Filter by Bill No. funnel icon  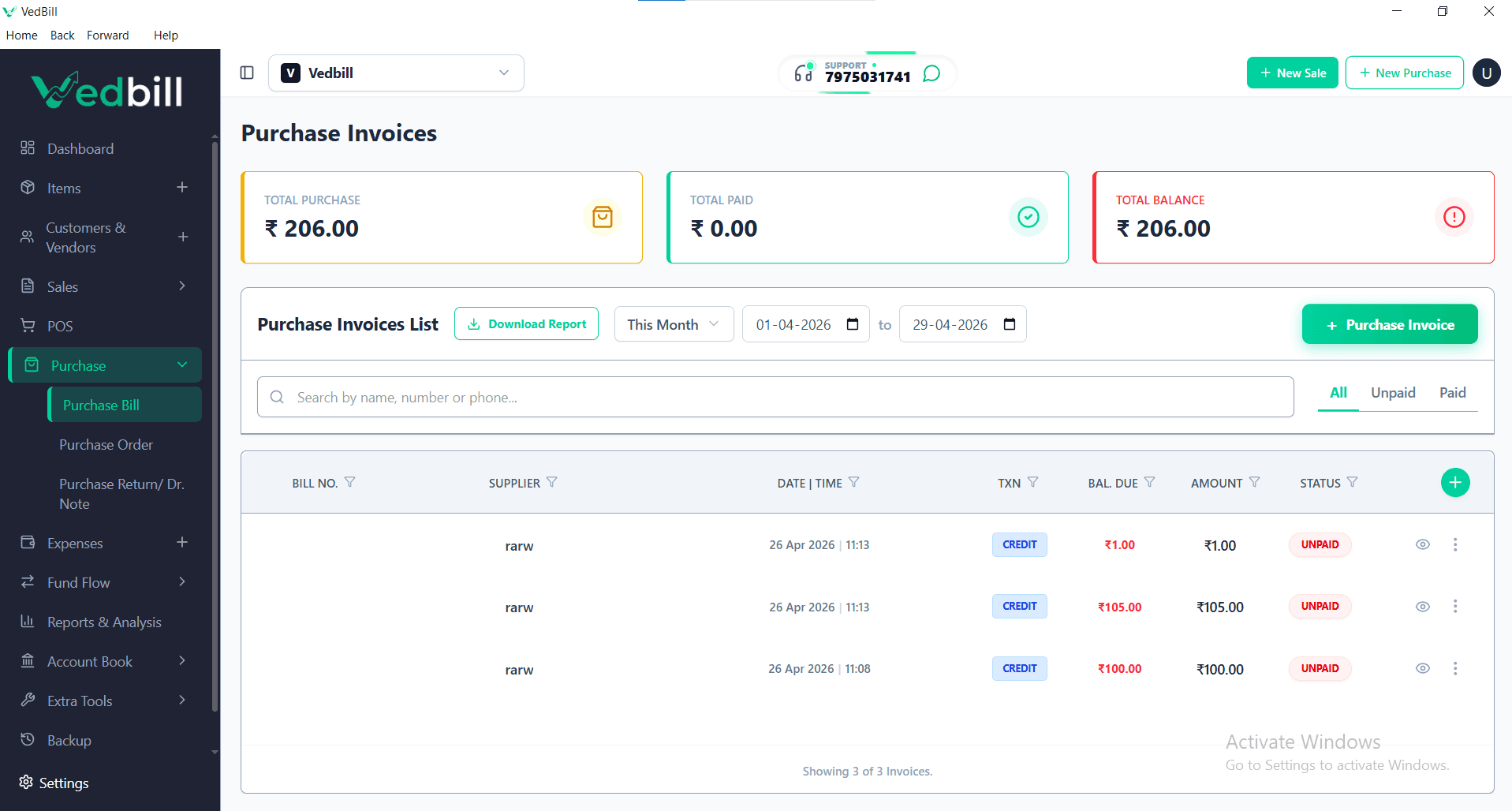click(x=350, y=482)
